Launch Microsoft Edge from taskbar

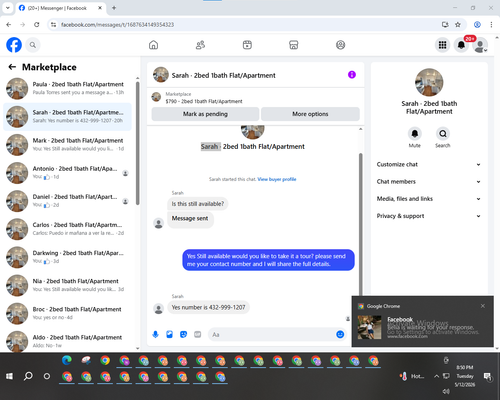click(x=67, y=360)
